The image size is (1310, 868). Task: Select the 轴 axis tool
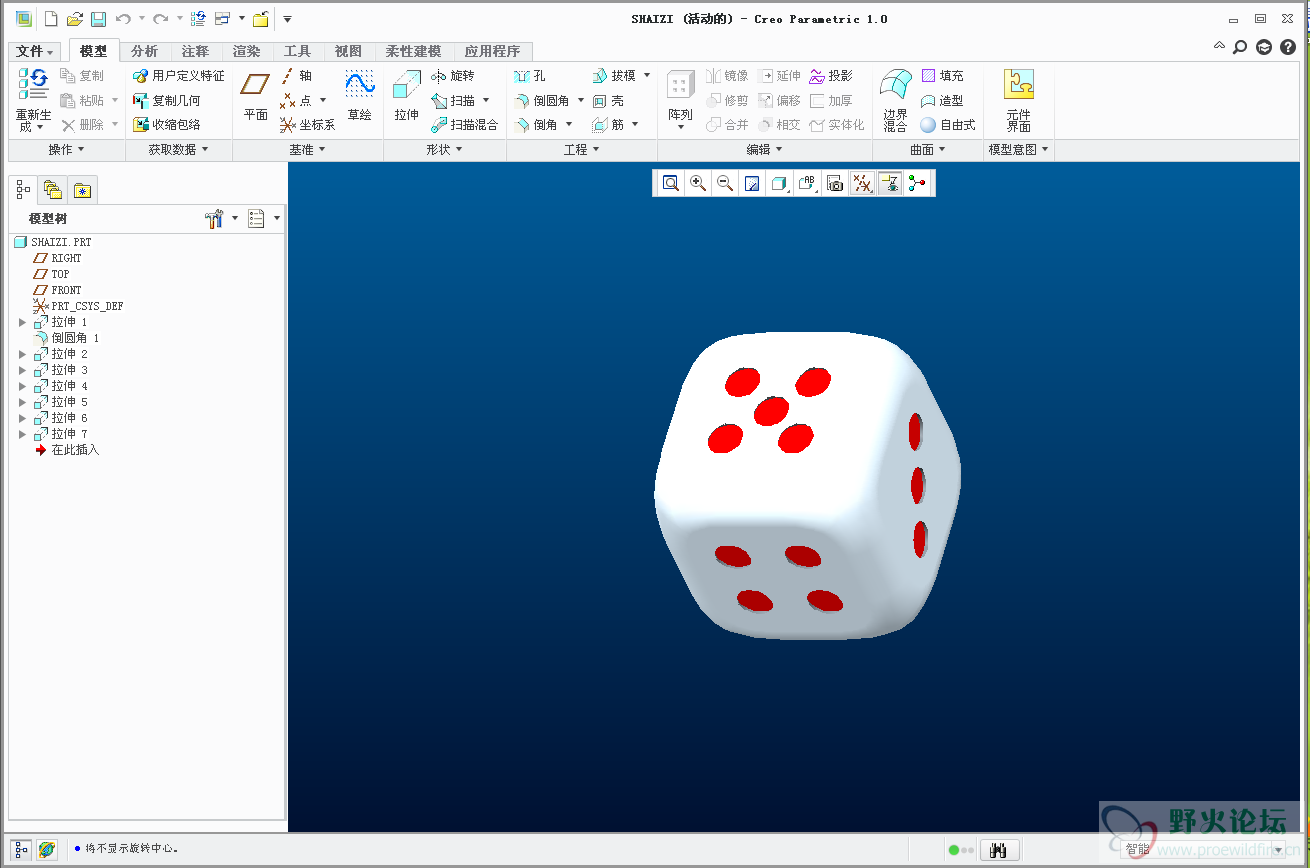(296, 76)
